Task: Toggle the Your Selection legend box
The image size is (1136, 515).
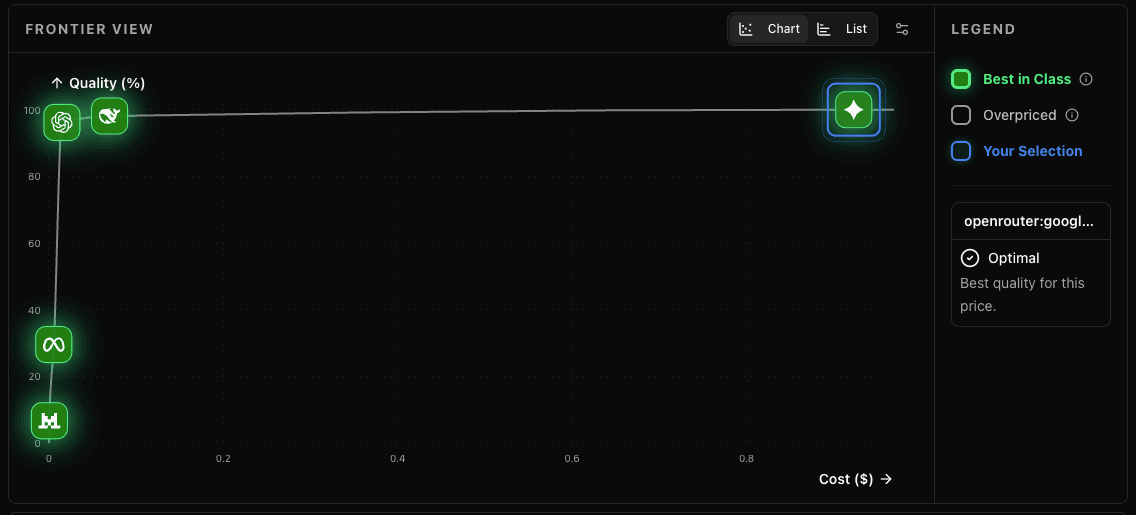Action: coord(961,151)
